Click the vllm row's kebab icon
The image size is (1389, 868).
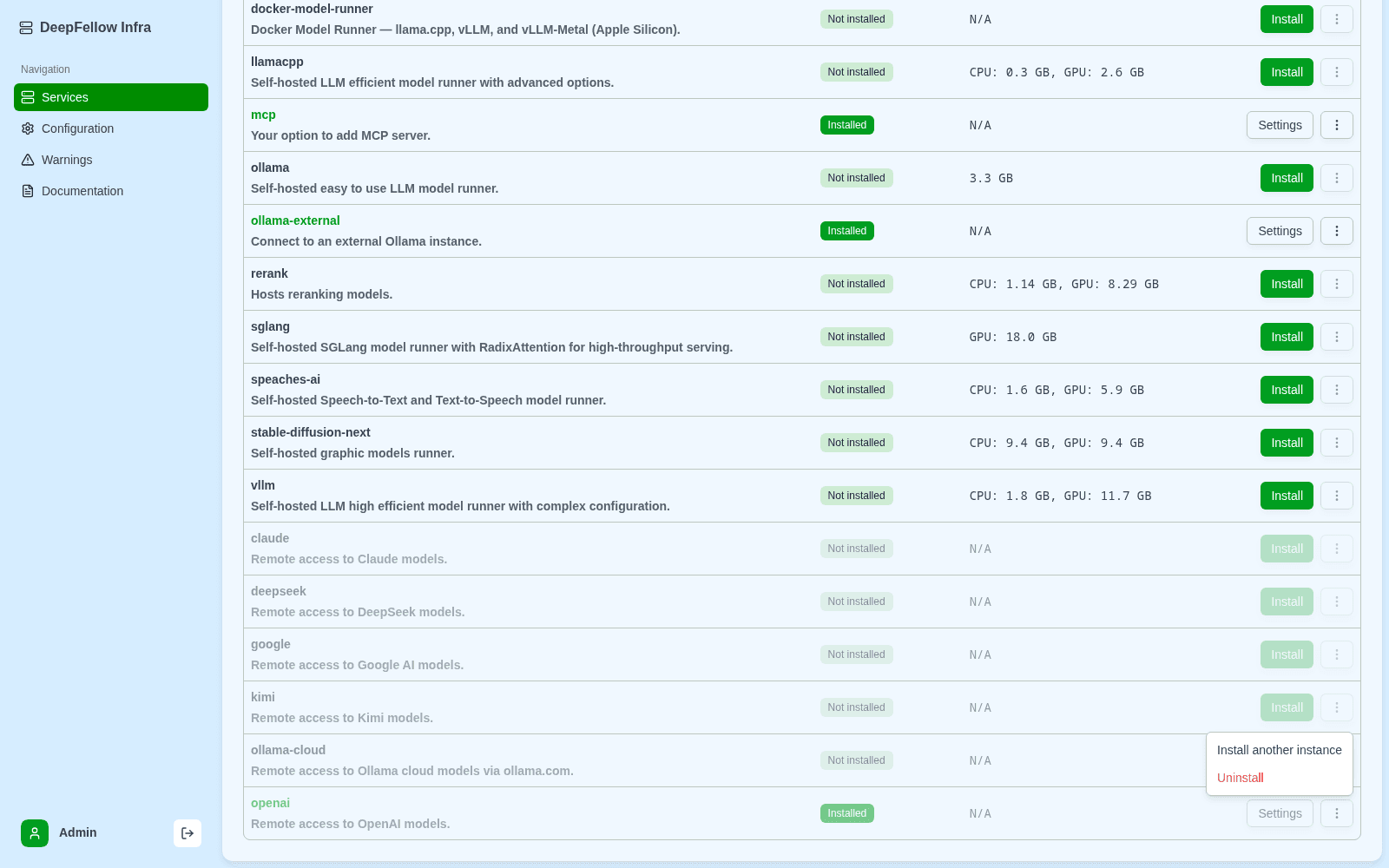click(x=1337, y=496)
